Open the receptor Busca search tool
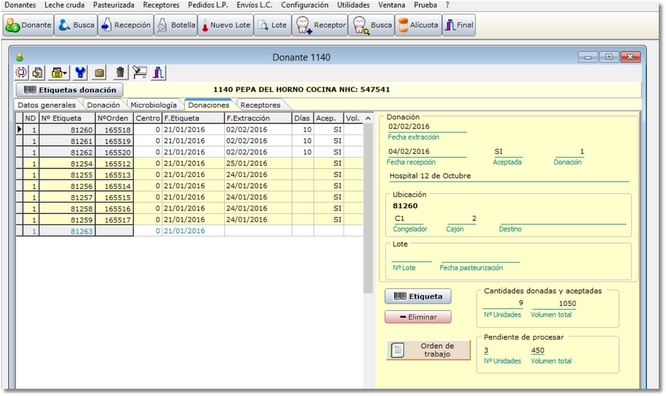 372,25
